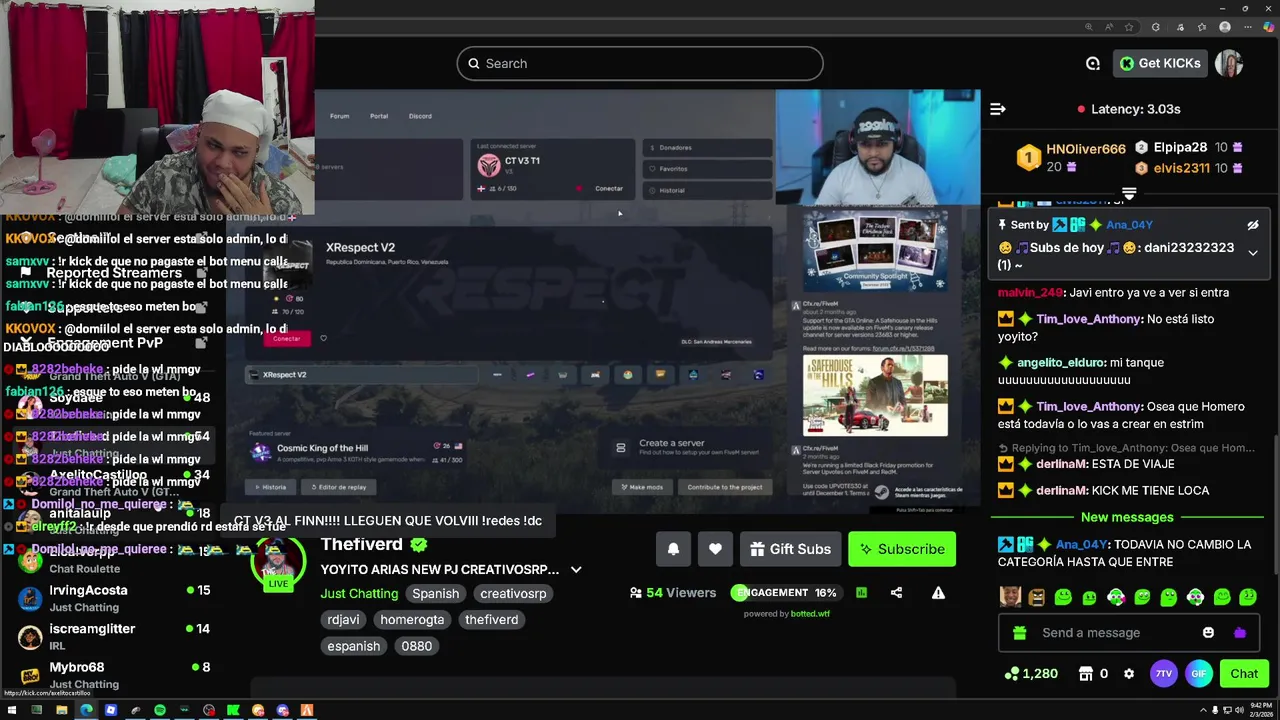The height and width of the screenshot is (720, 1280).
Task: Insert the face-photo quick emote
Action: point(1010,597)
